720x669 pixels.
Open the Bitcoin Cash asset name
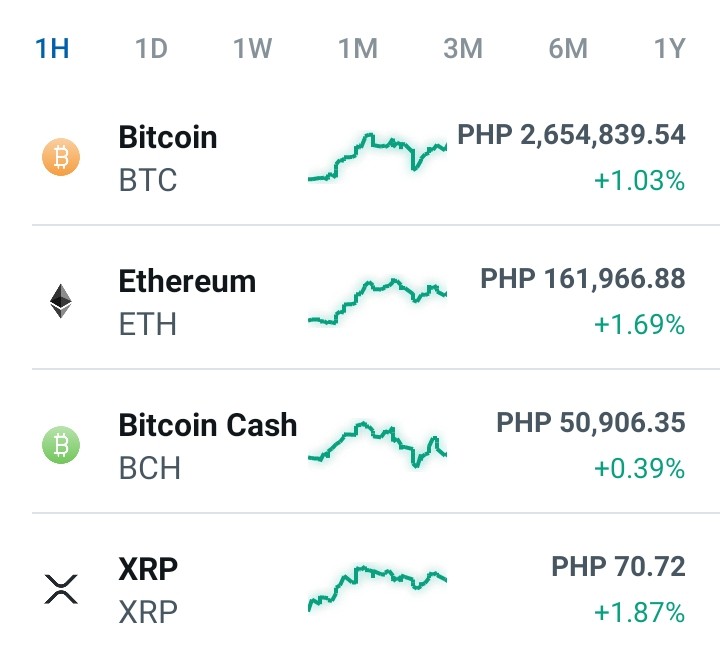click(208, 425)
